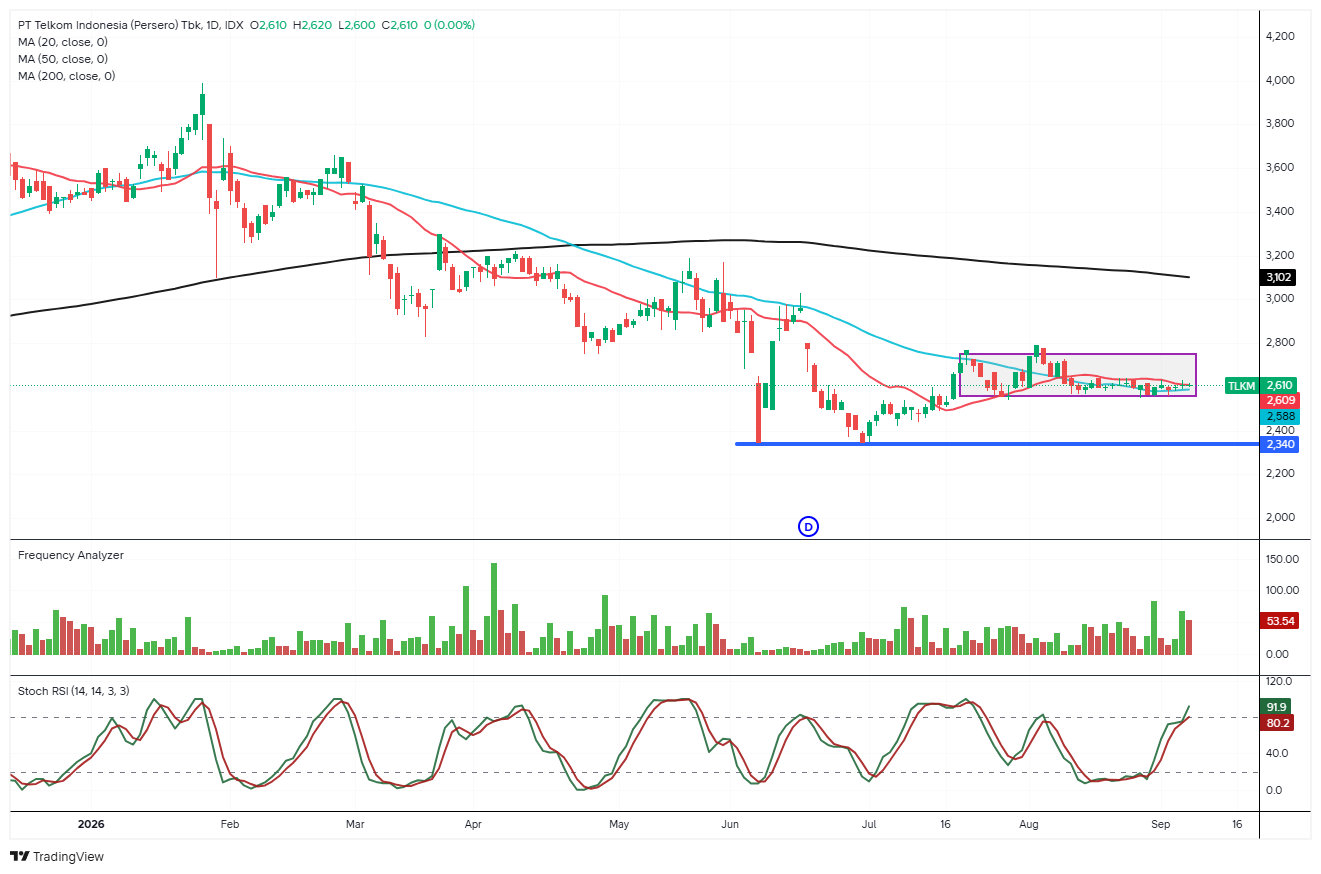Click the Mar label on time axis
This screenshot has width=1321, height=874.
pyautogui.click(x=354, y=825)
